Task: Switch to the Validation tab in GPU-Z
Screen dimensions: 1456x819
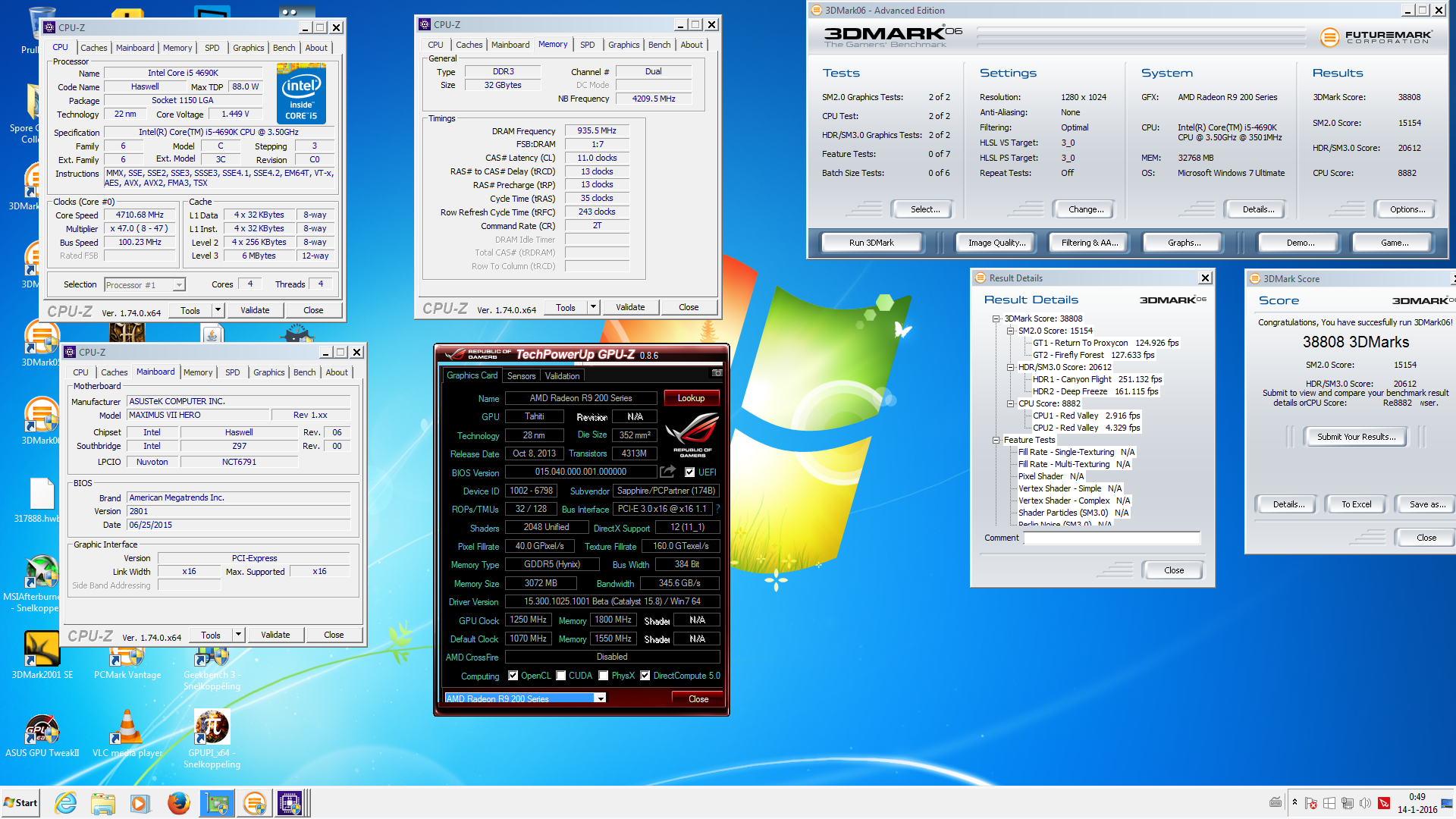Action: pos(562,376)
